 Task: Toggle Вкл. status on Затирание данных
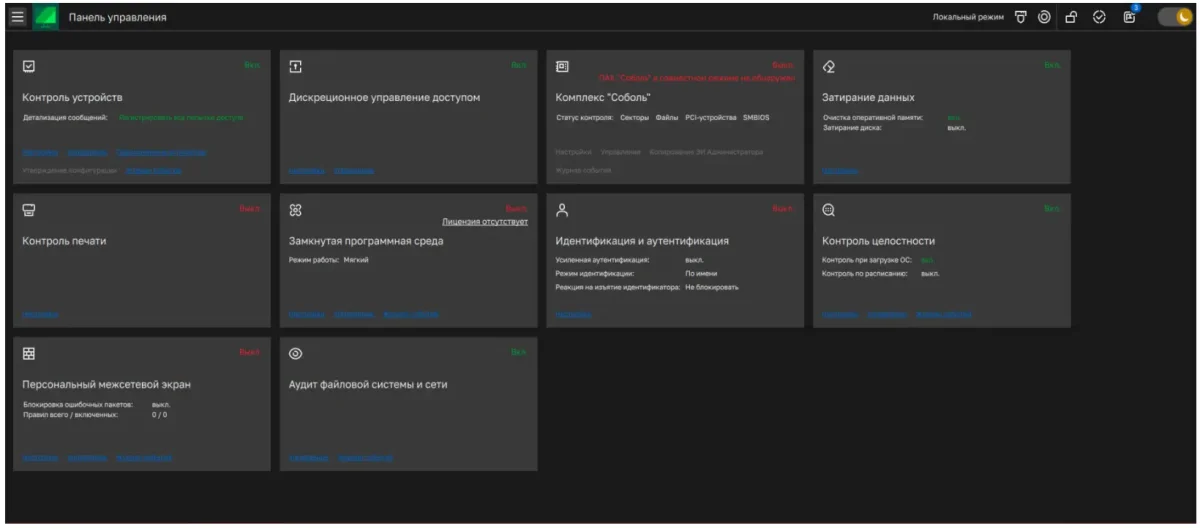click(x=1052, y=65)
